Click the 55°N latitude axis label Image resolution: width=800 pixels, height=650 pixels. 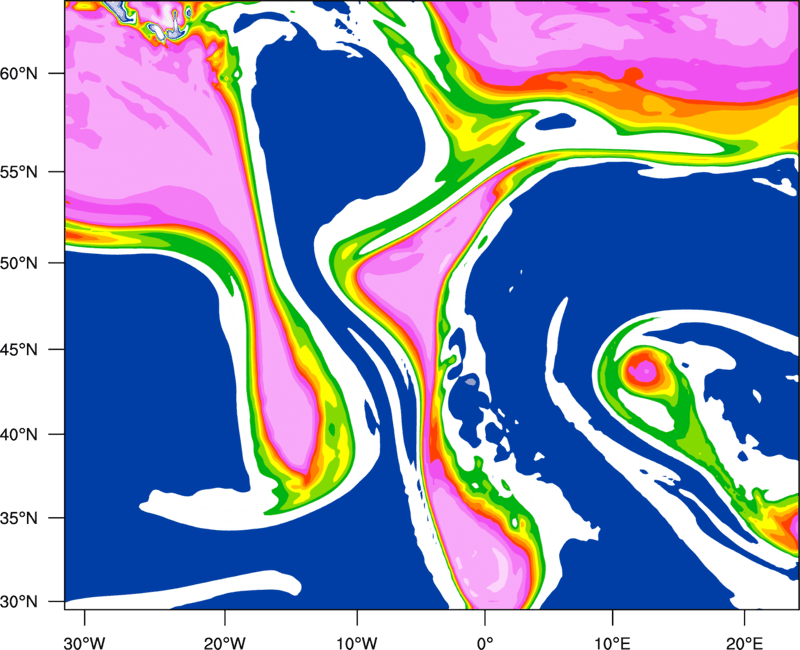click(38, 172)
